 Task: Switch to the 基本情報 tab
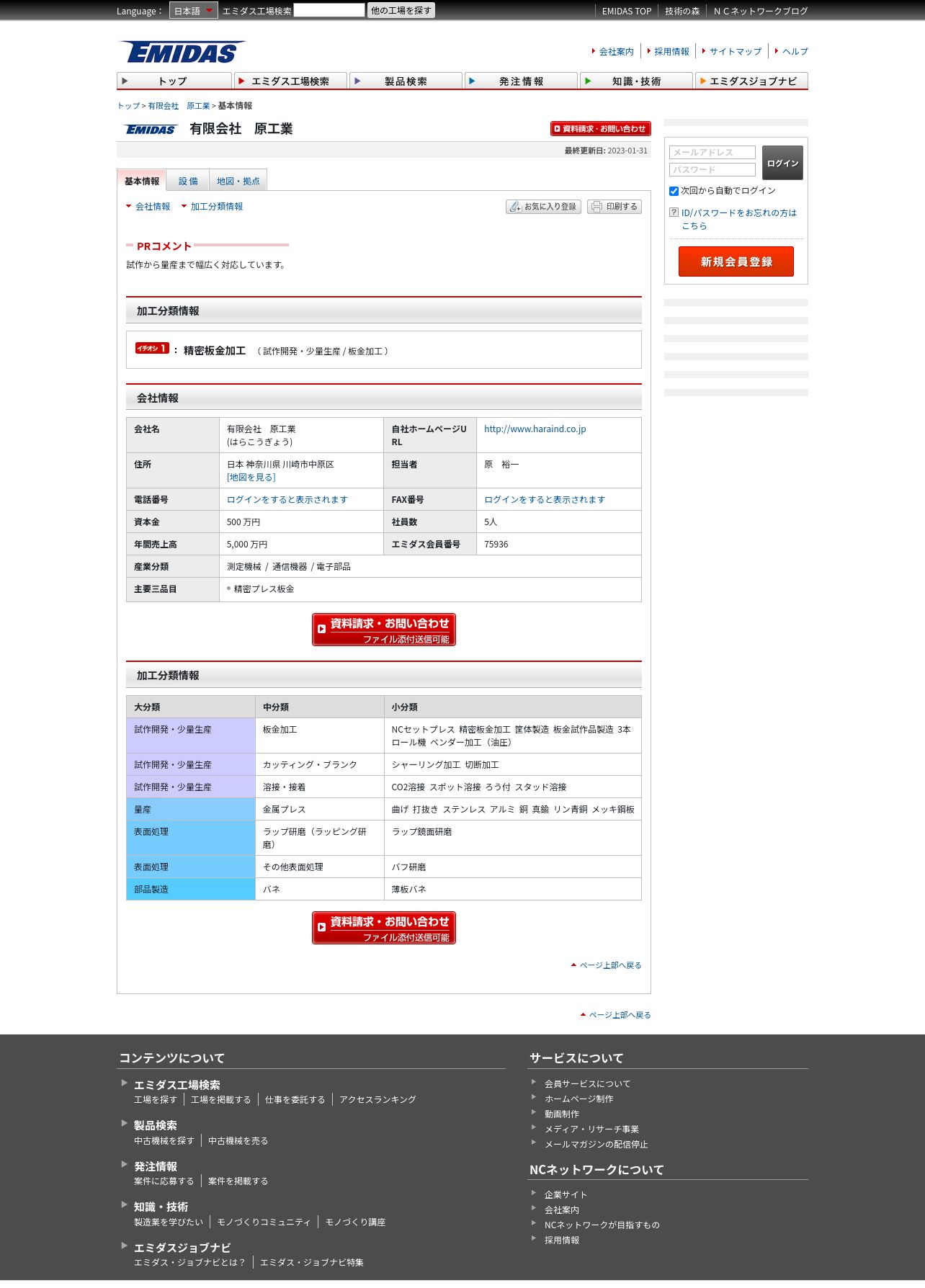[141, 181]
